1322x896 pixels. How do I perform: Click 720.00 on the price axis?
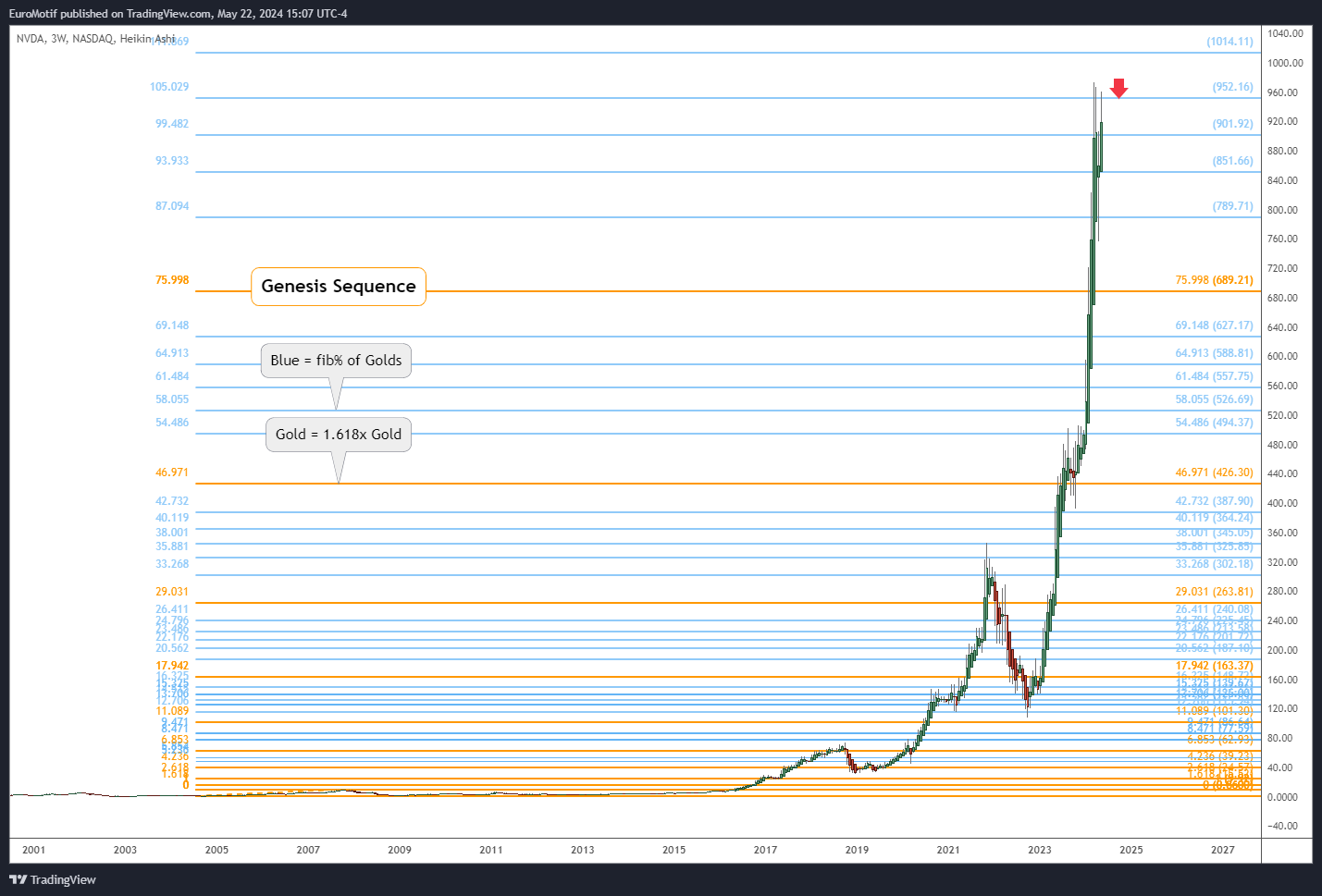(1282, 268)
